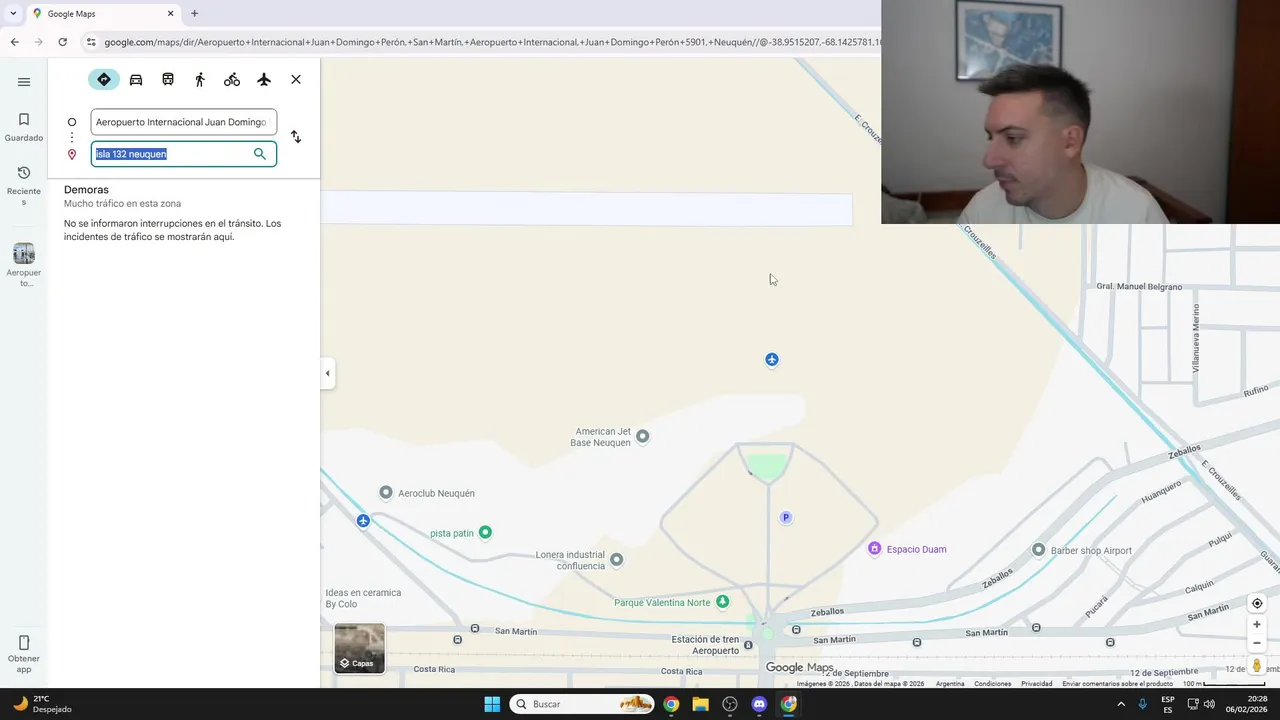Select the best travel mode icon
1280x720 pixels.
pos(104,79)
